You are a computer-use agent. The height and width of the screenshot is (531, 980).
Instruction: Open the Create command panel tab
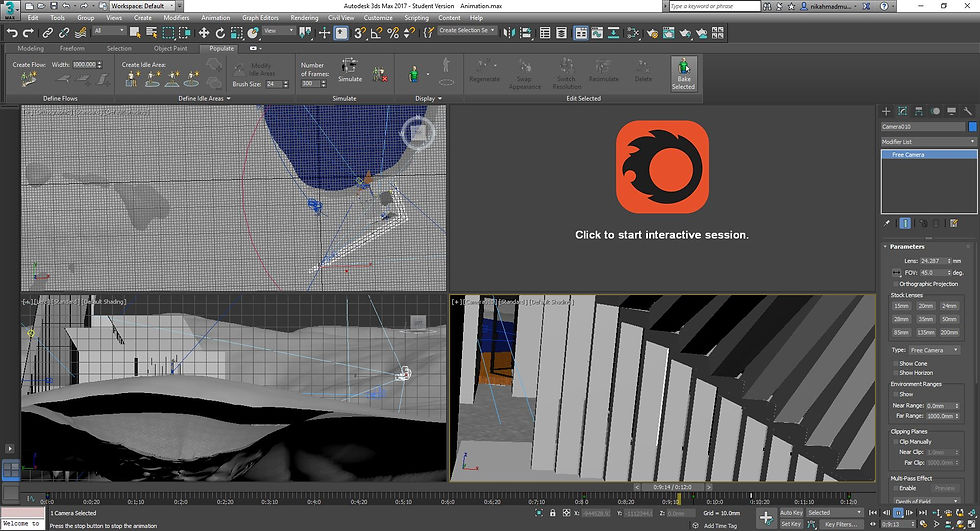tap(886, 111)
